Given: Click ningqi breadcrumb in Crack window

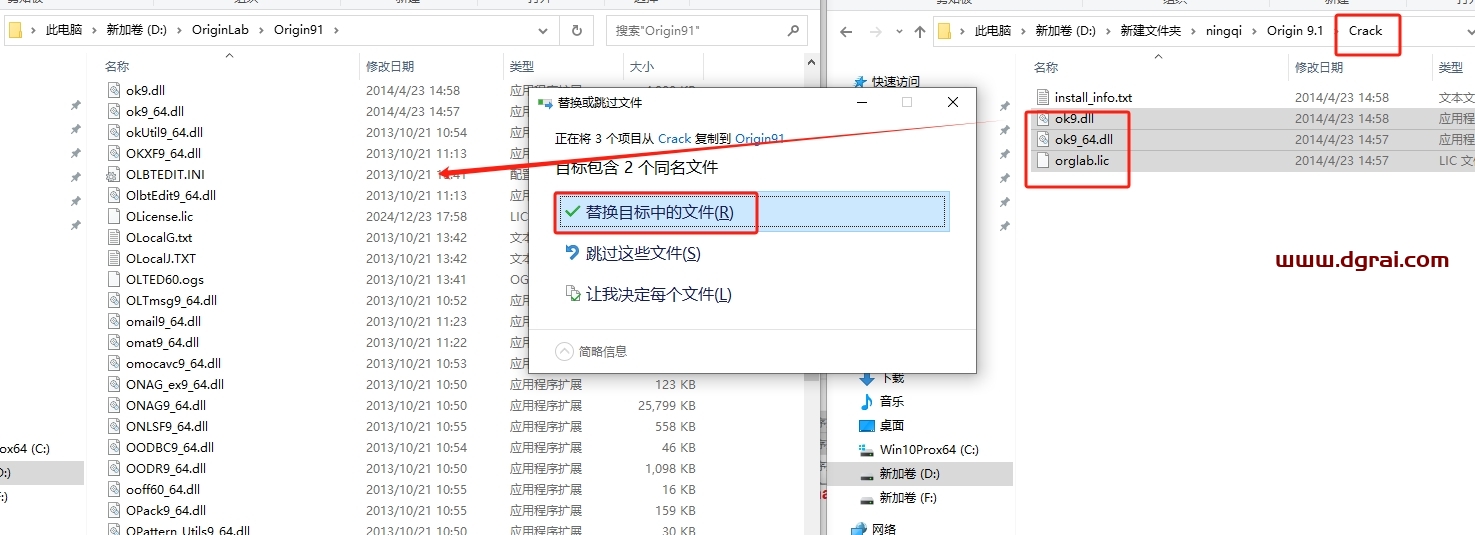Looking at the screenshot, I should (1226, 31).
